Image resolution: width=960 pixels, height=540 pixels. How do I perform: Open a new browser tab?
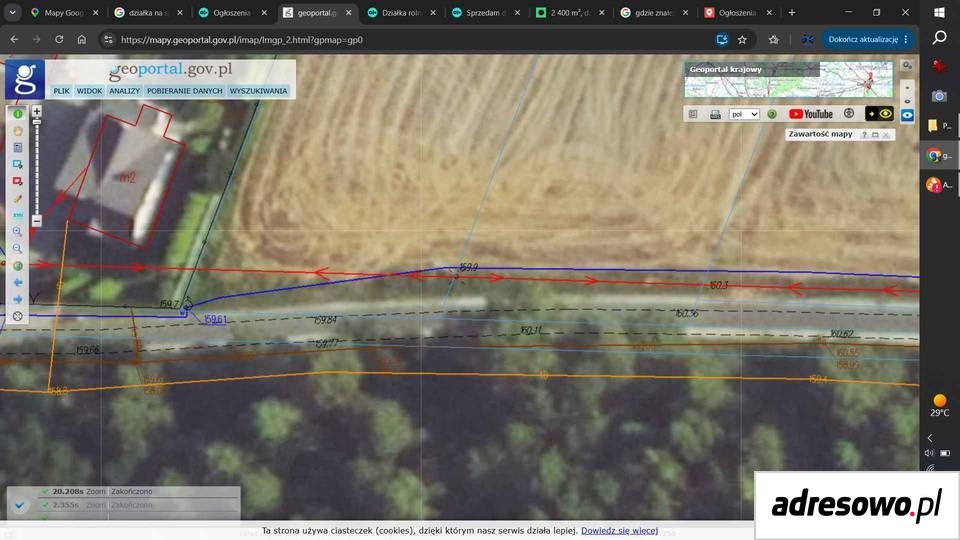click(792, 12)
